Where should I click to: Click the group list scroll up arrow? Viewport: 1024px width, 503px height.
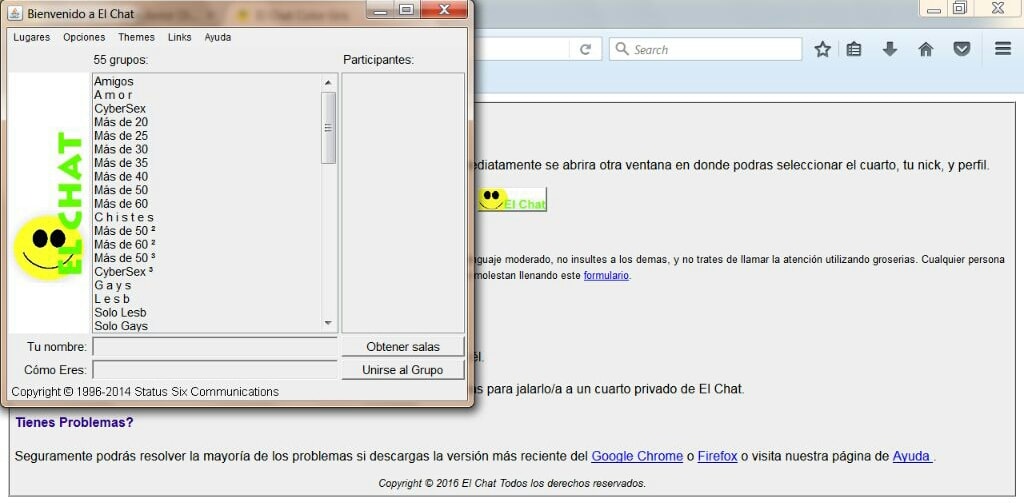pyautogui.click(x=328, y=82)
